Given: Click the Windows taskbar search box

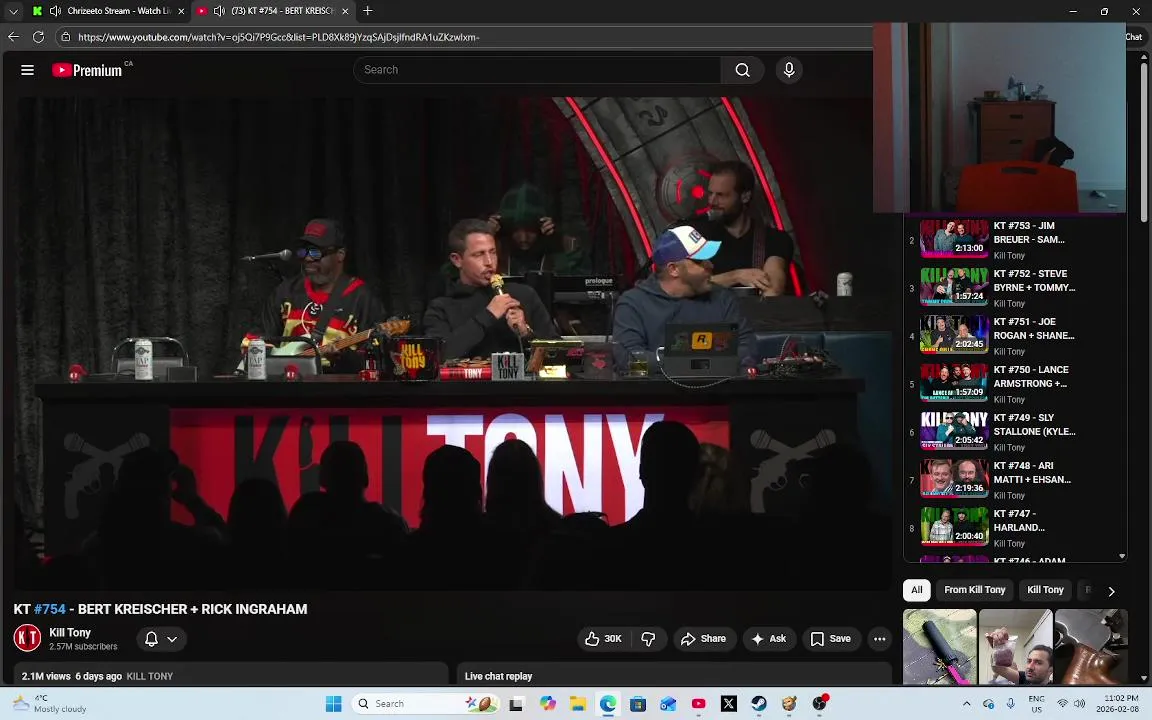Looking at the screenshot, I should (x=426, y=704).
